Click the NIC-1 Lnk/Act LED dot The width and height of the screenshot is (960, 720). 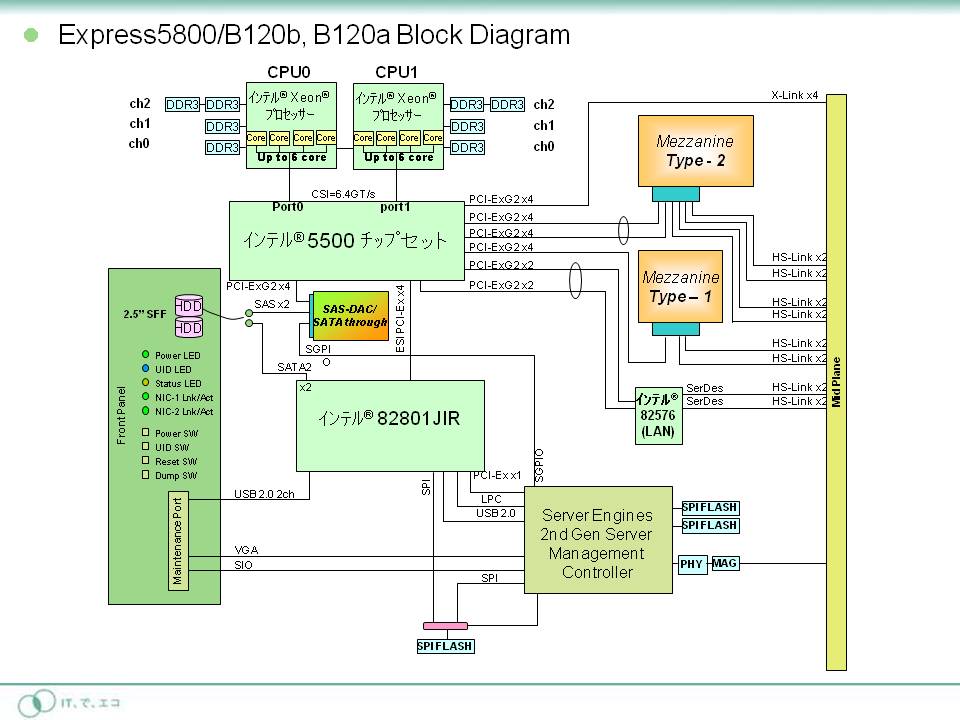146,397
